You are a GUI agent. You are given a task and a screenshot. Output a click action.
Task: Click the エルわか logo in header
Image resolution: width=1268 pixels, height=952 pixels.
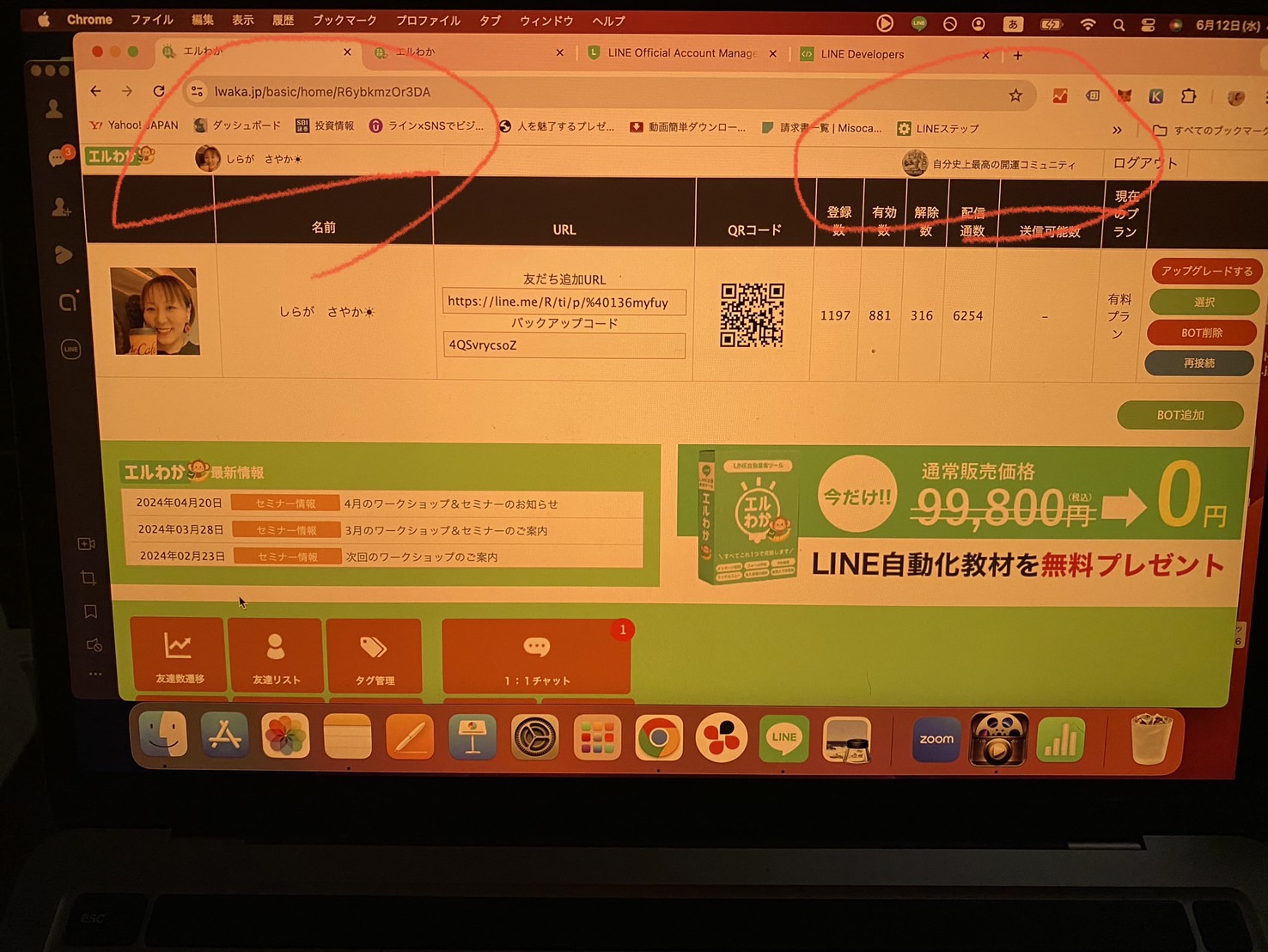pyautogui.click(x=121, y=156)
